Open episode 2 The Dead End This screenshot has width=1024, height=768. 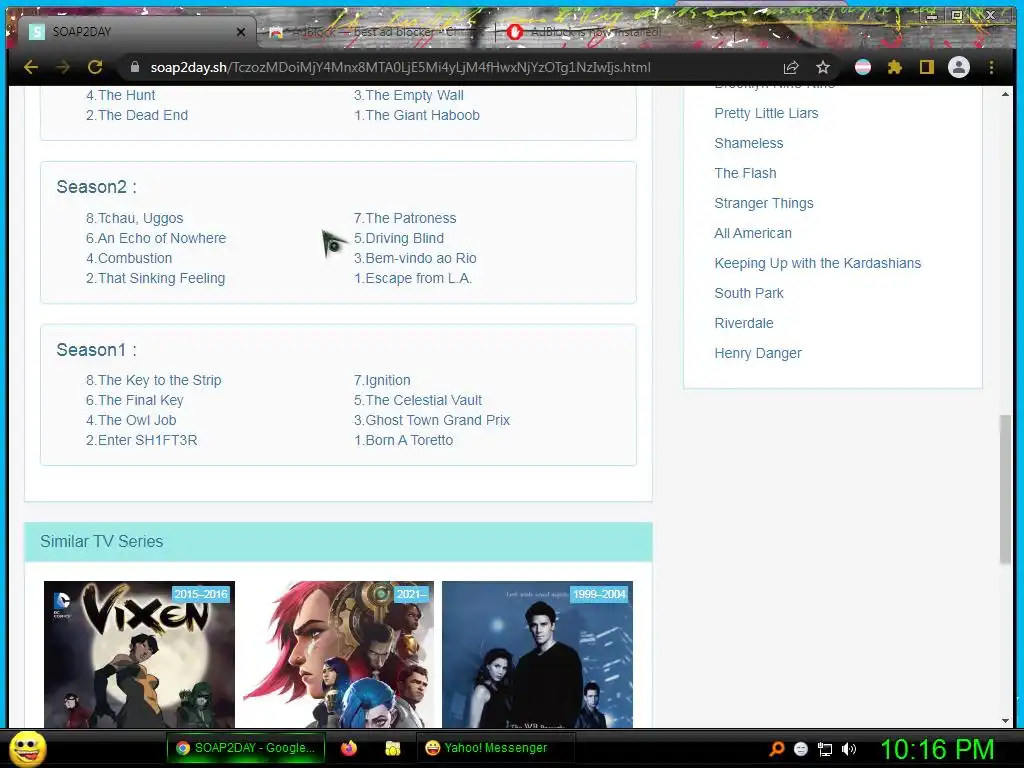point(137,116)
